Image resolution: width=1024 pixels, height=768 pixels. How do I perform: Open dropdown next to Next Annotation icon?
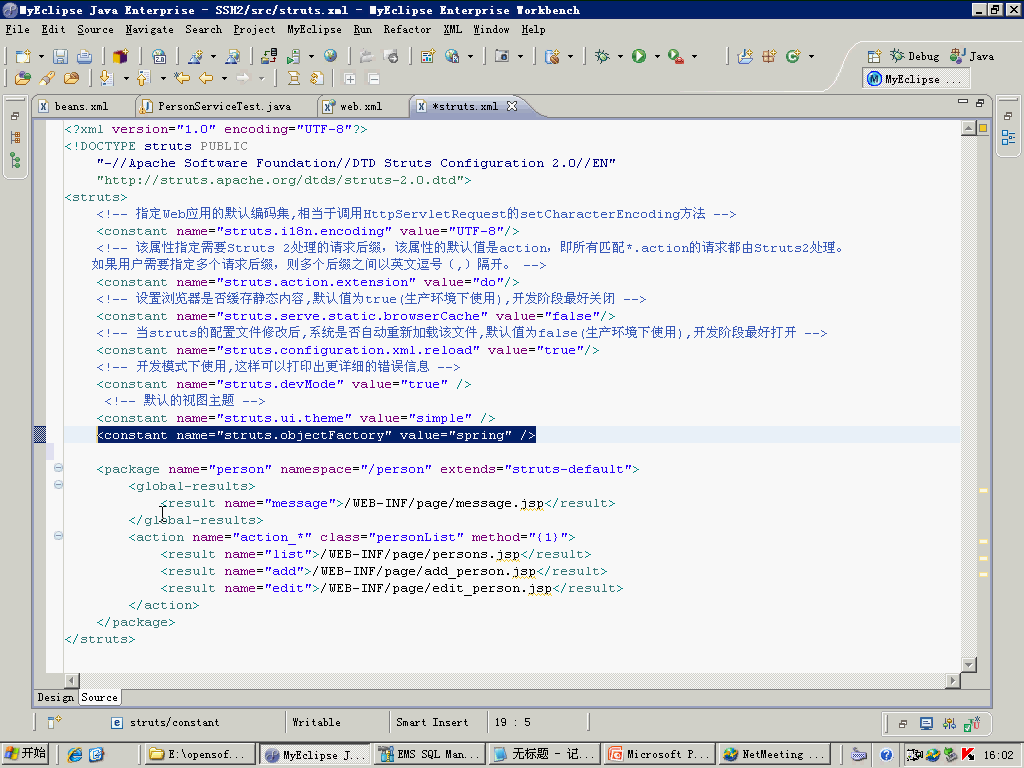pos(126,79)
